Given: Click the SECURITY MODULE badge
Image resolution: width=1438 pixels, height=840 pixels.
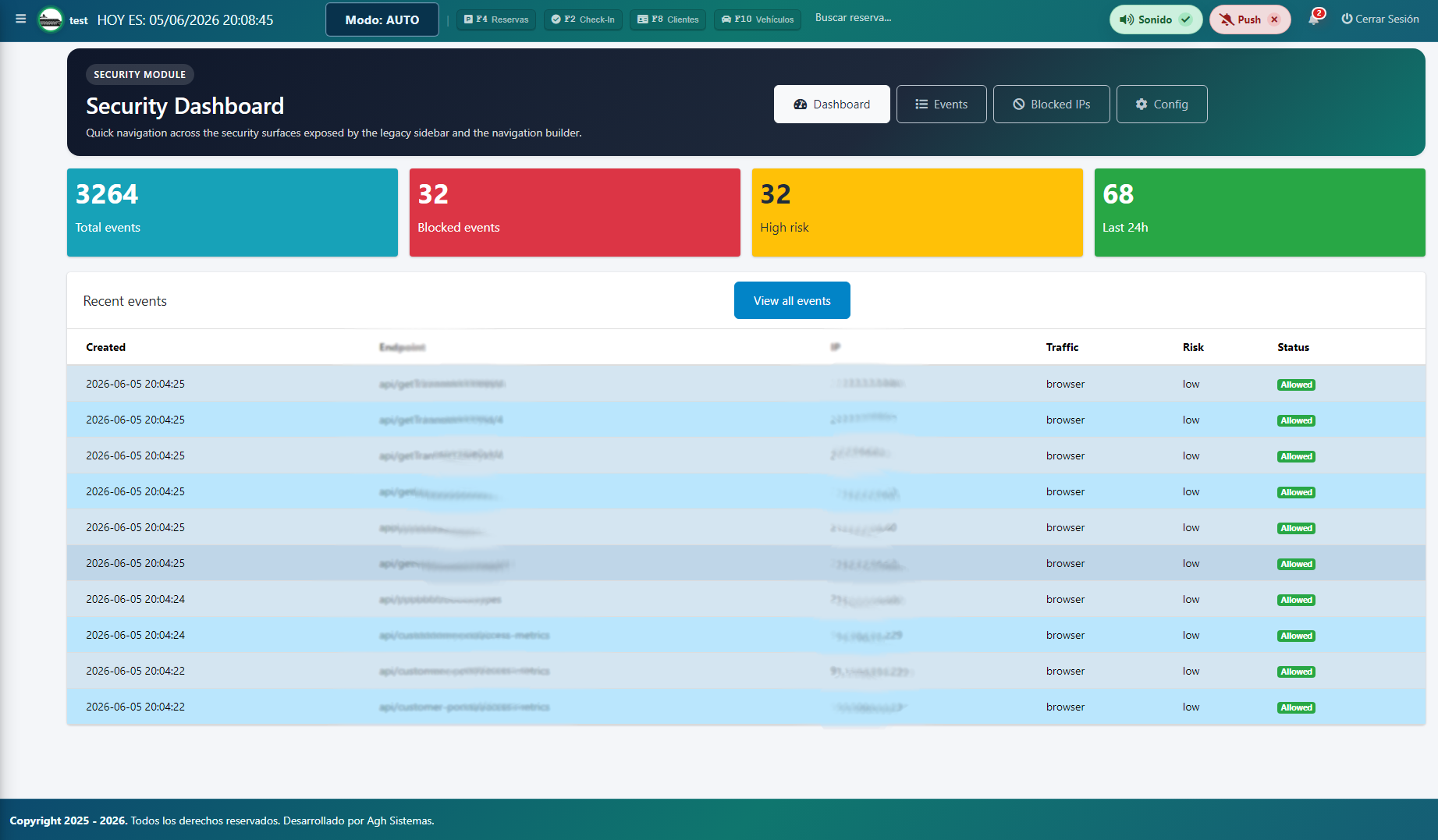Looking at the screenshot, I should pyautogui.click(x=140, y=74).
